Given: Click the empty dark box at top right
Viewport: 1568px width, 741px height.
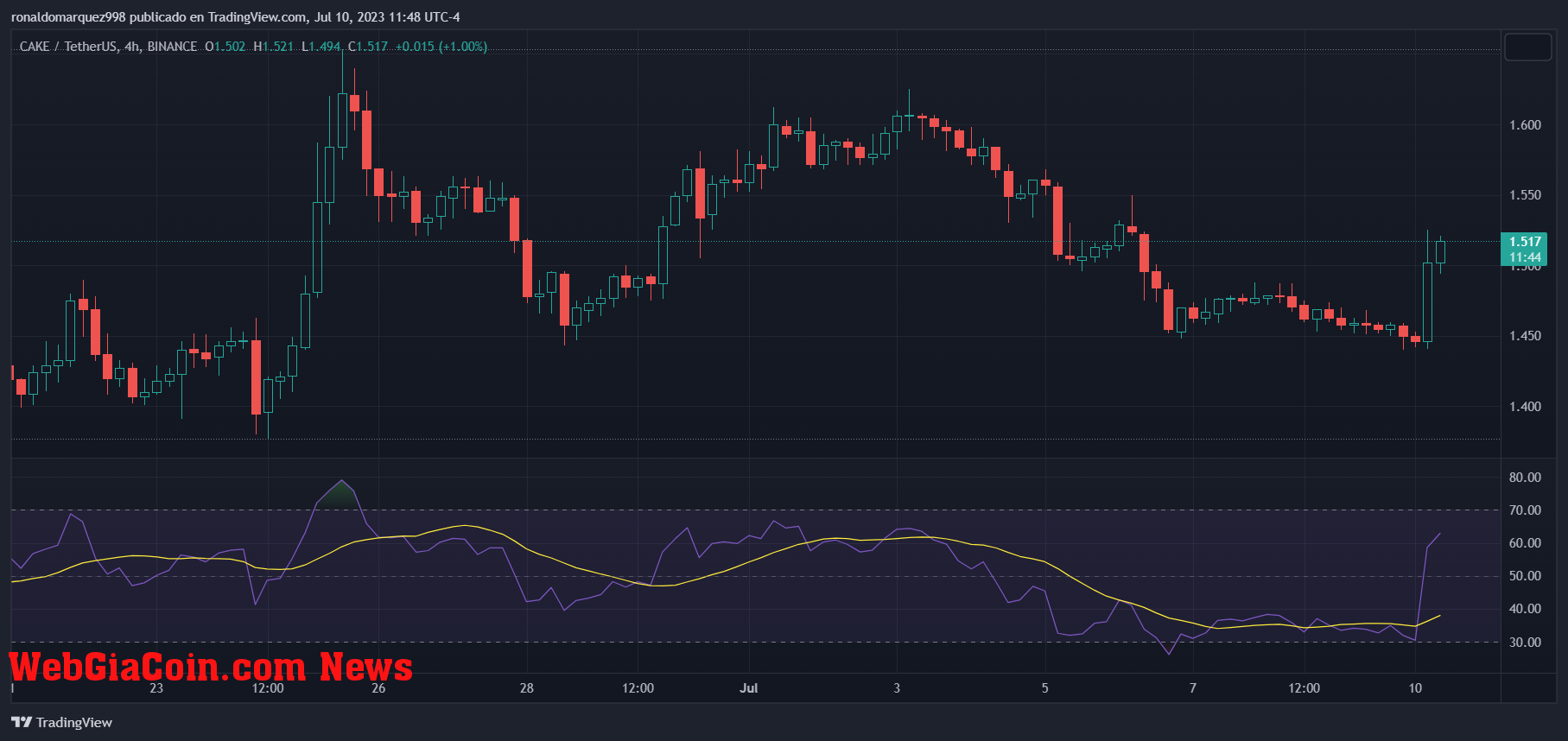Looking at the screenshot, I should click(1528, 47).
